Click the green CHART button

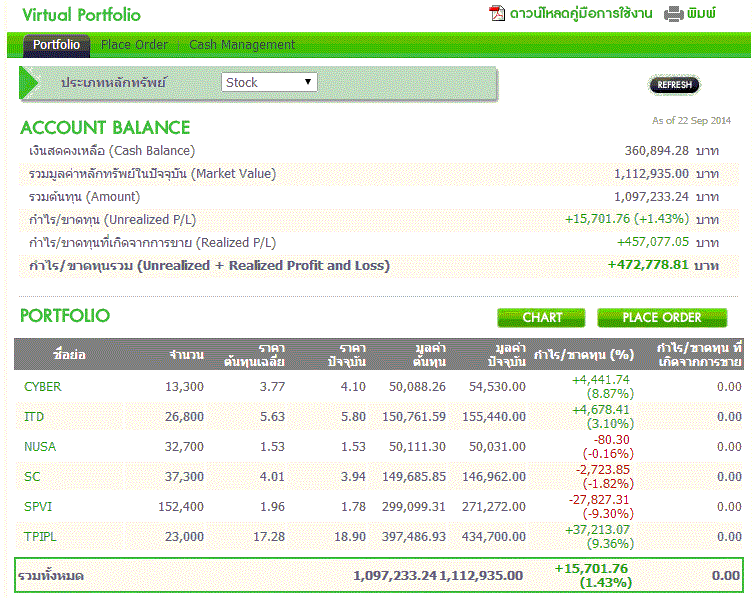(x=542, y=318)
